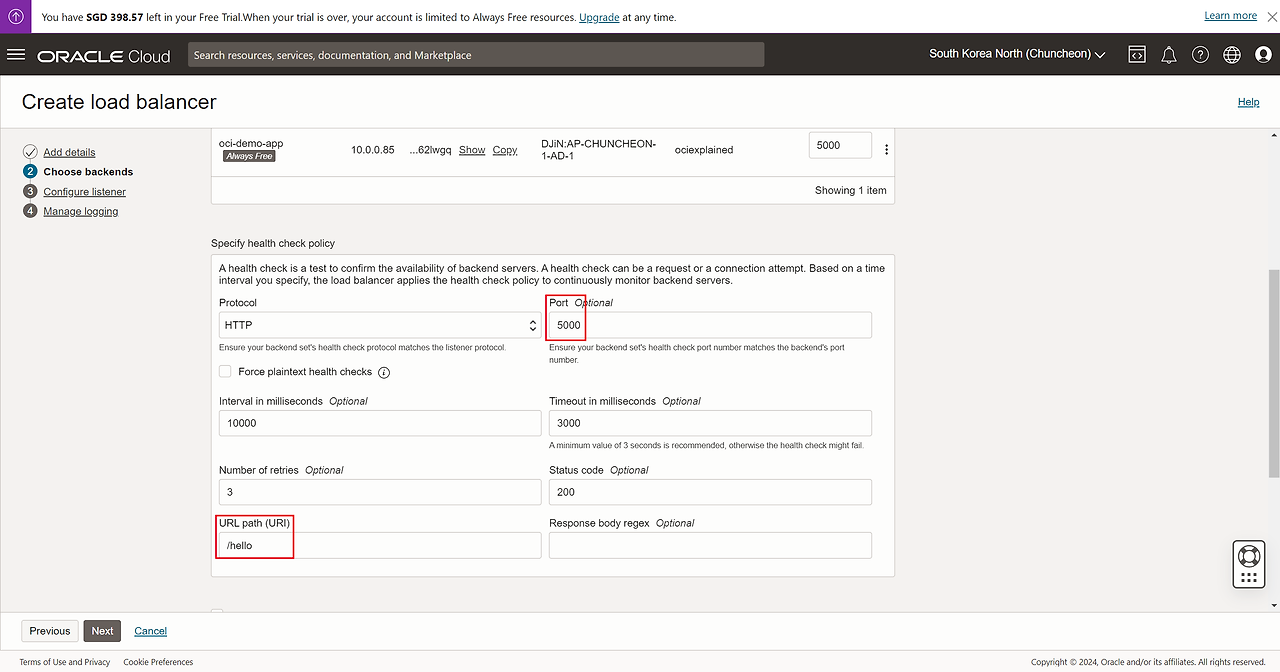This screenshot has height=672, width=1280.
Task: Open the language globe icon
Action: click(x=1231, y=55)
